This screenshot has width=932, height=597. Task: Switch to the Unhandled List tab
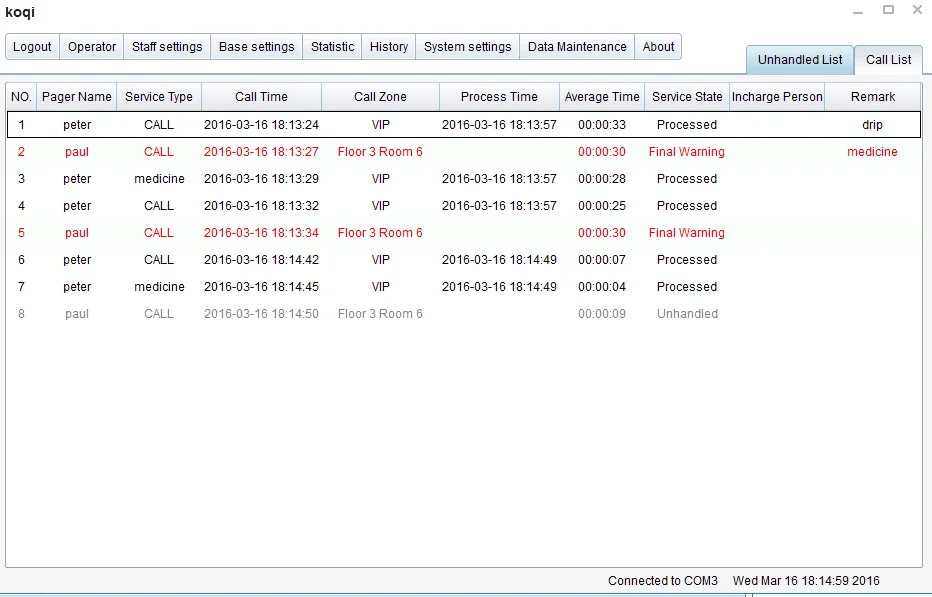click(x=800, y=60)
